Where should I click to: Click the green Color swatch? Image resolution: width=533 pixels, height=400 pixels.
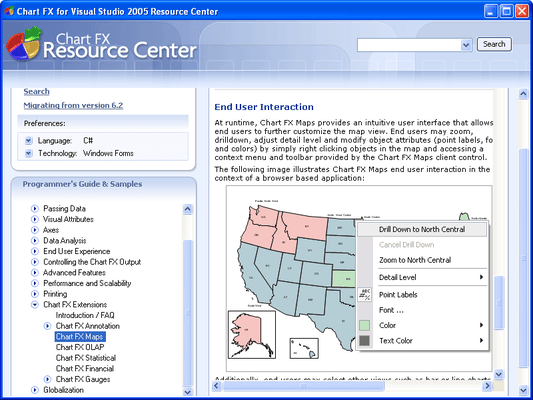coord(364,325)
